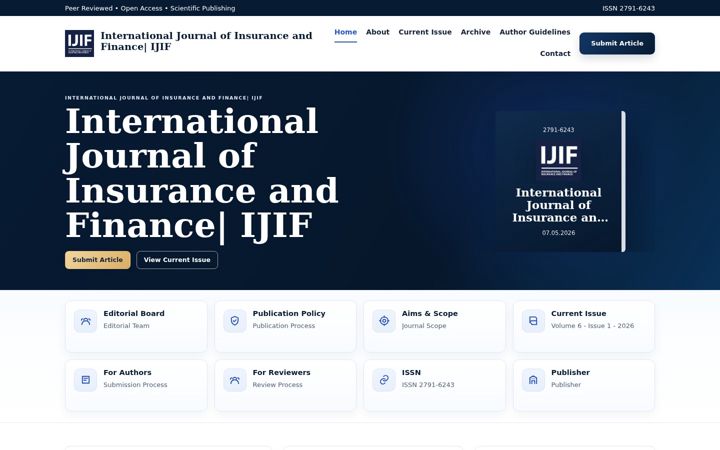Viewport: 720px width, 450px height.
Task: Click the Editorial Board people icon
Action: 85,321
